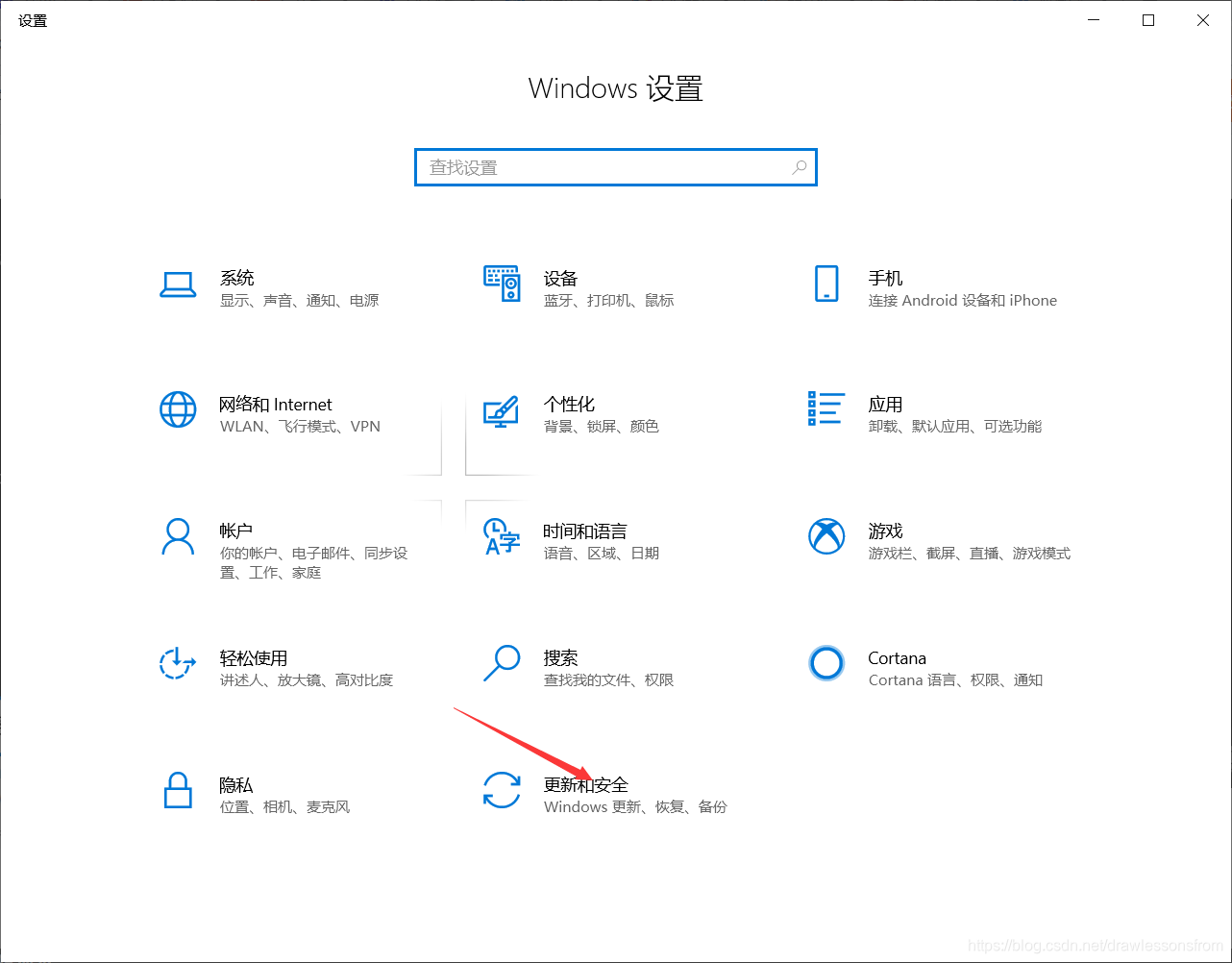Select the 个性化 heading
Image resolution: width=1232 pixels, height=963 pixels.
click(x=569, y=405)
